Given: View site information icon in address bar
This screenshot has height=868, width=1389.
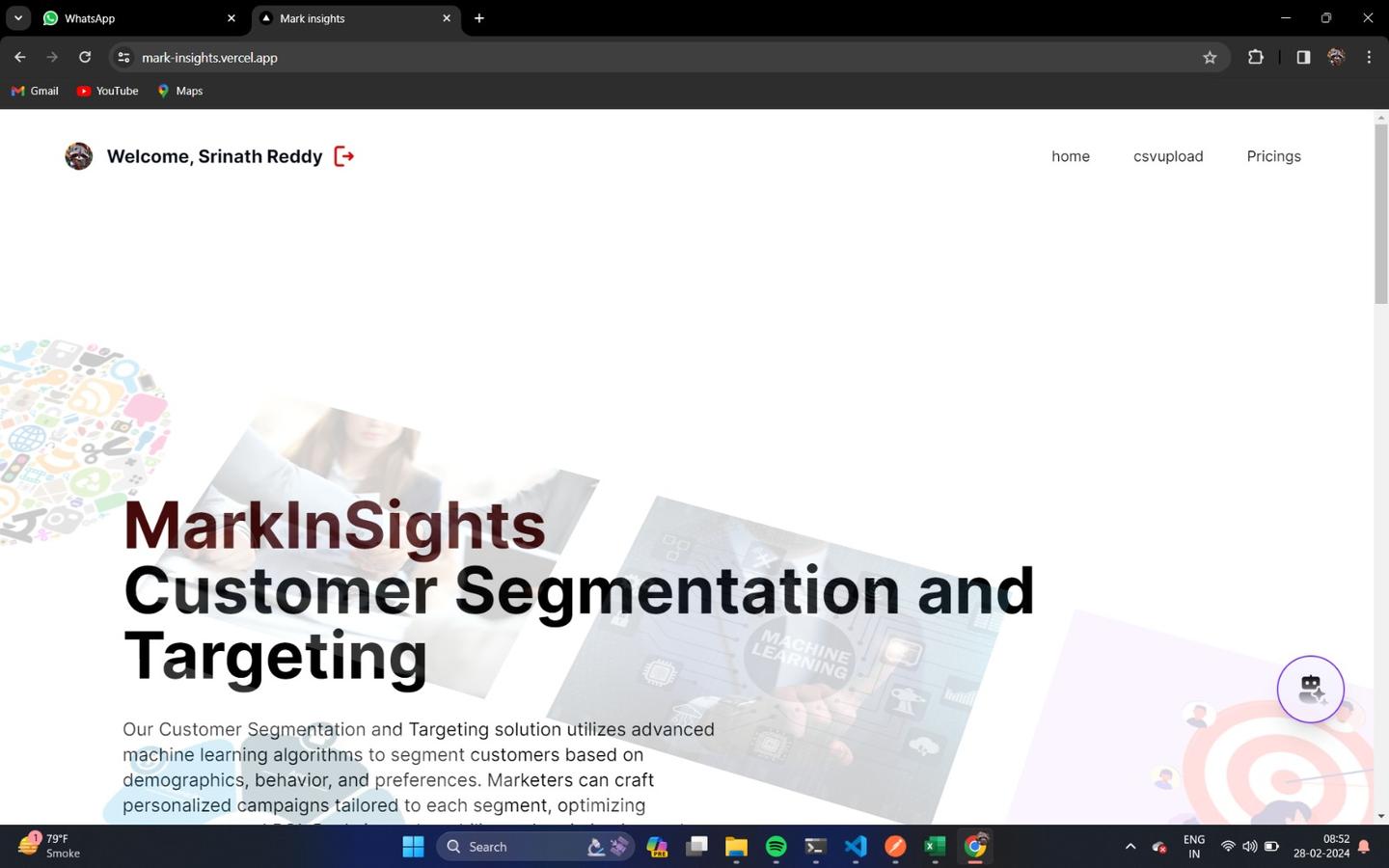Looking at the screenshot, I should (x=123, y=58).
